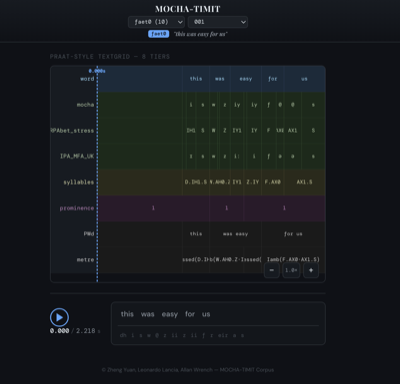Screen dimensions: 400x384
Task: Select the 'us' interval in word tier
Action: (x=304, y=79)
